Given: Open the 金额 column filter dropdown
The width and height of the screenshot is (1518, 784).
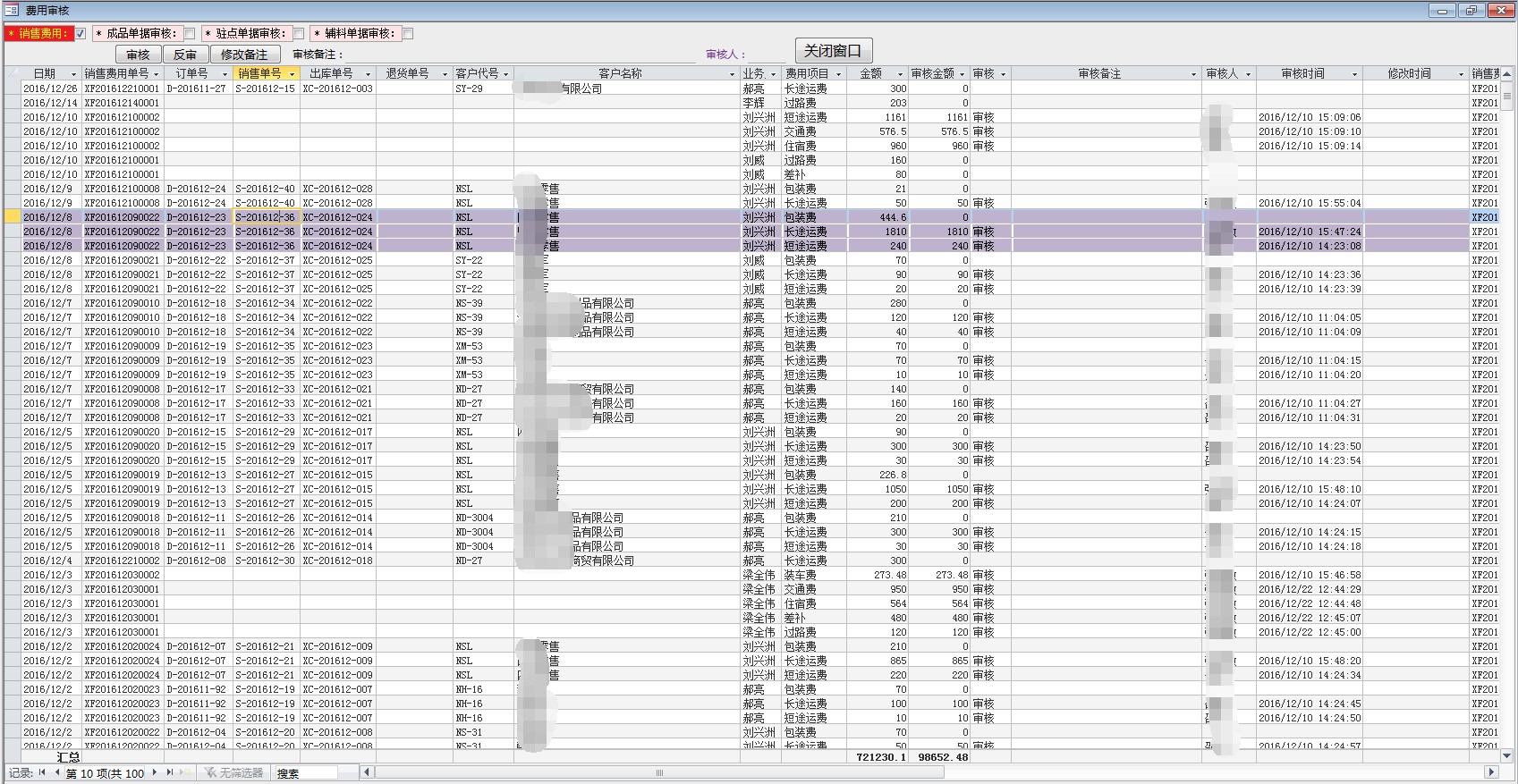Looking at the screenshot, I should coord(901,74).
